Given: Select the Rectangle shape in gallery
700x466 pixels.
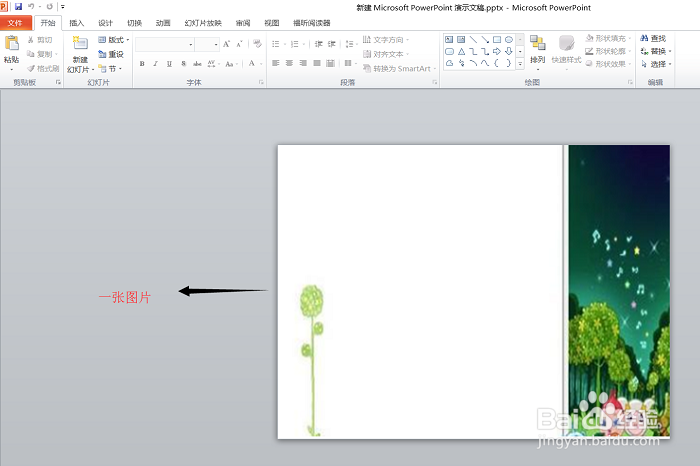Looking at the screenshot, I should point(496,40).
